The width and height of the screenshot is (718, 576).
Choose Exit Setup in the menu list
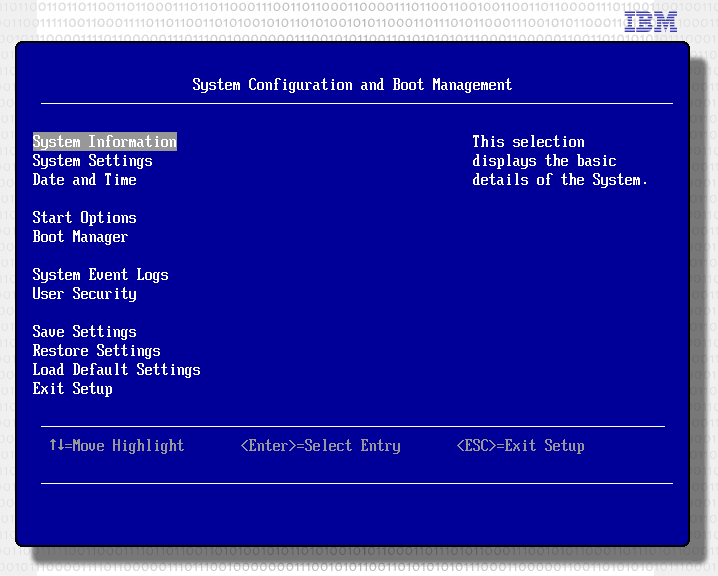coord(72,389)
